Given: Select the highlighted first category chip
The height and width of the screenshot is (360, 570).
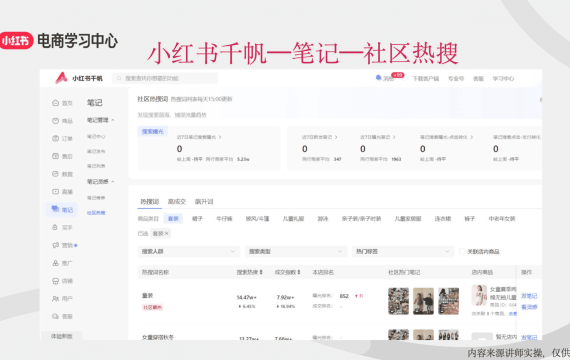Looking at the screenshot, I should pos(173,219).
